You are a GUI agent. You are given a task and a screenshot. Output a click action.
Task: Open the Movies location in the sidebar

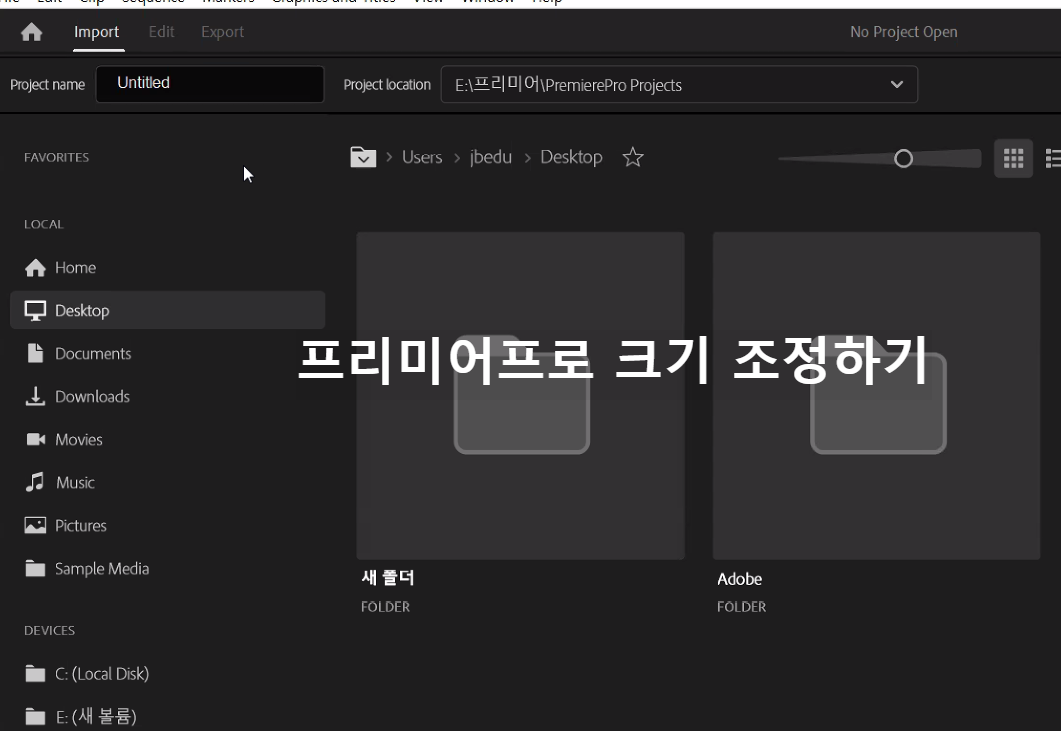coord(79,439)
